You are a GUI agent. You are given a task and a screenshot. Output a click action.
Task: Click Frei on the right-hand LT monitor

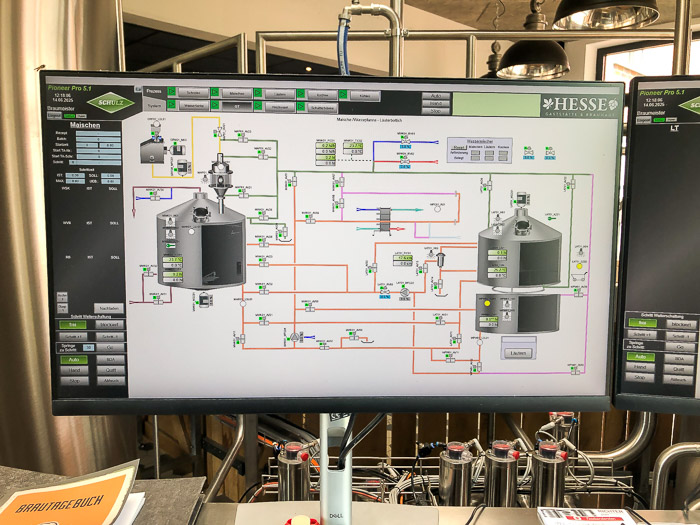click(642, 322)
